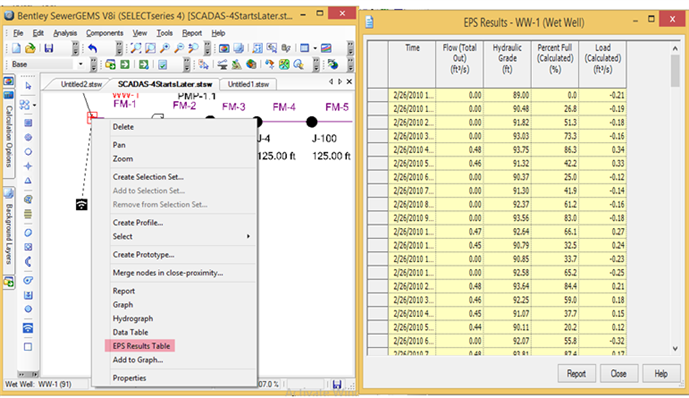This screenshot has height=398, width=689.
Task: Expand the Select submenu arrow
Action: (248, 236)
